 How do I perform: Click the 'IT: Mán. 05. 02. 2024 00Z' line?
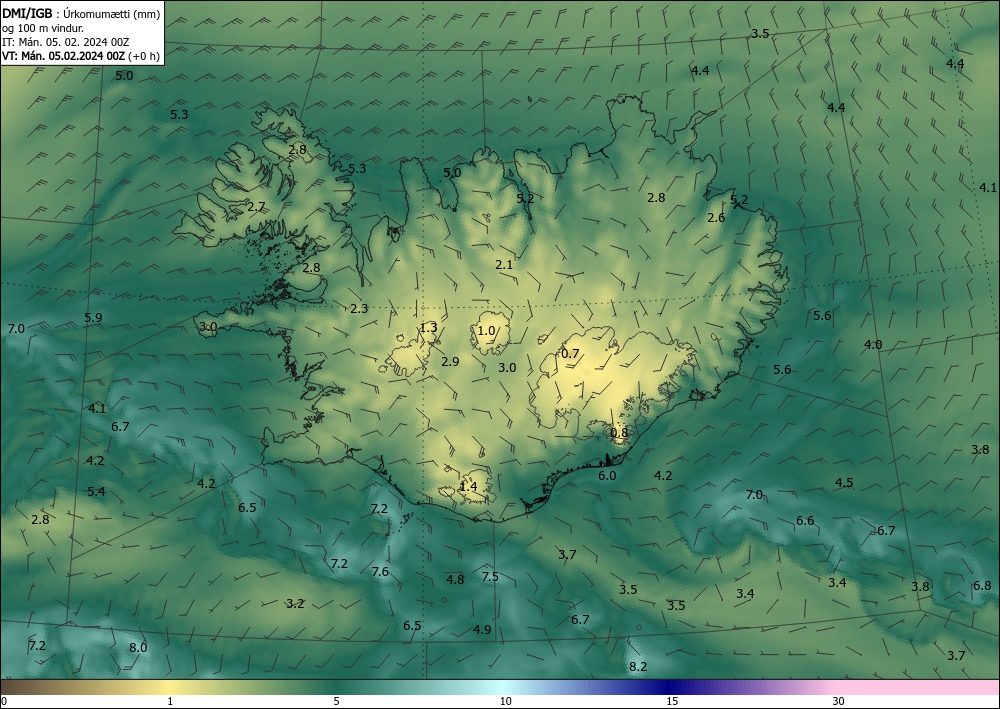pyautogui.click(x=66, y=42)
